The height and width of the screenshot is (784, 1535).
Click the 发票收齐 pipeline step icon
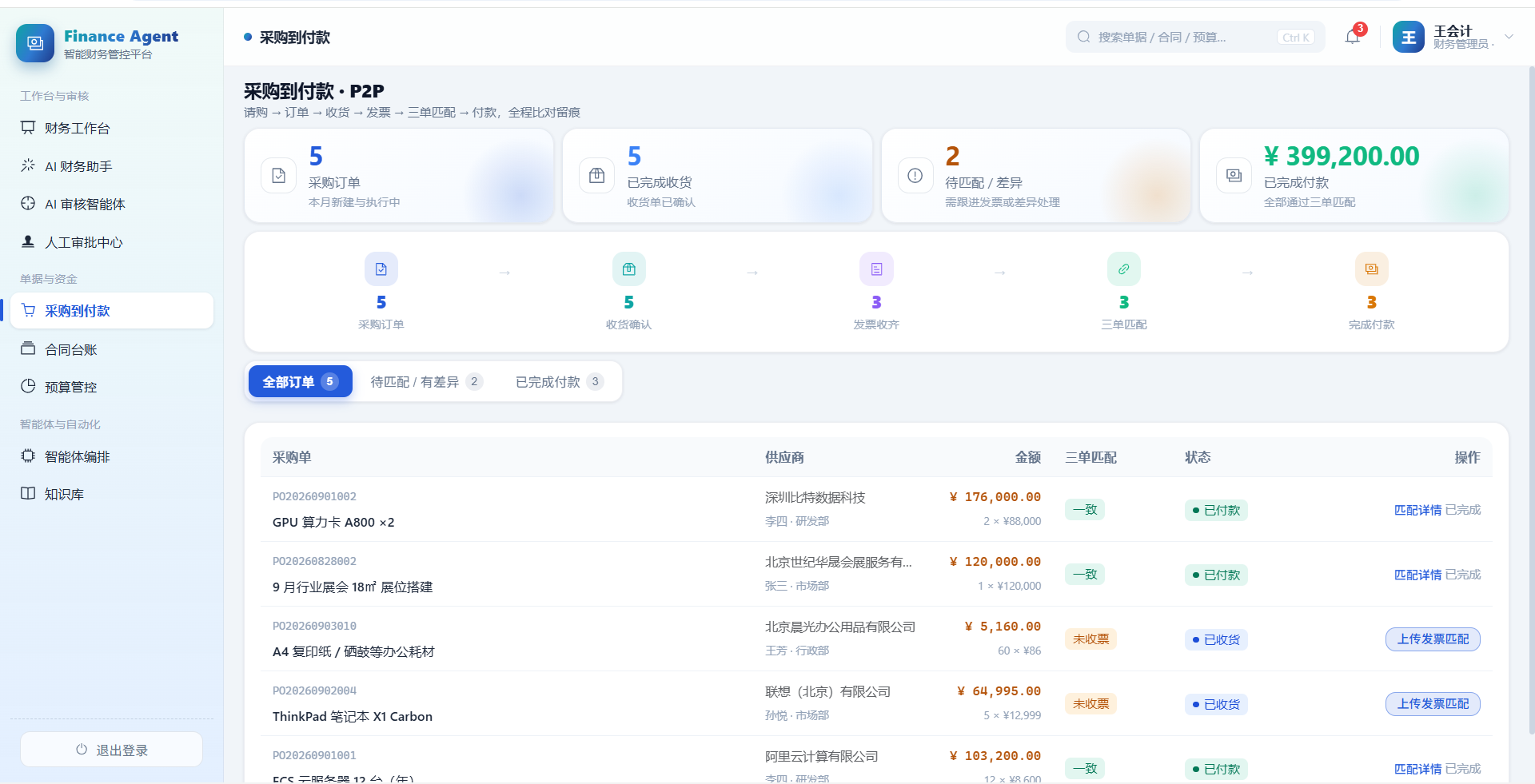pyautogui.click(x=876, y=269)
